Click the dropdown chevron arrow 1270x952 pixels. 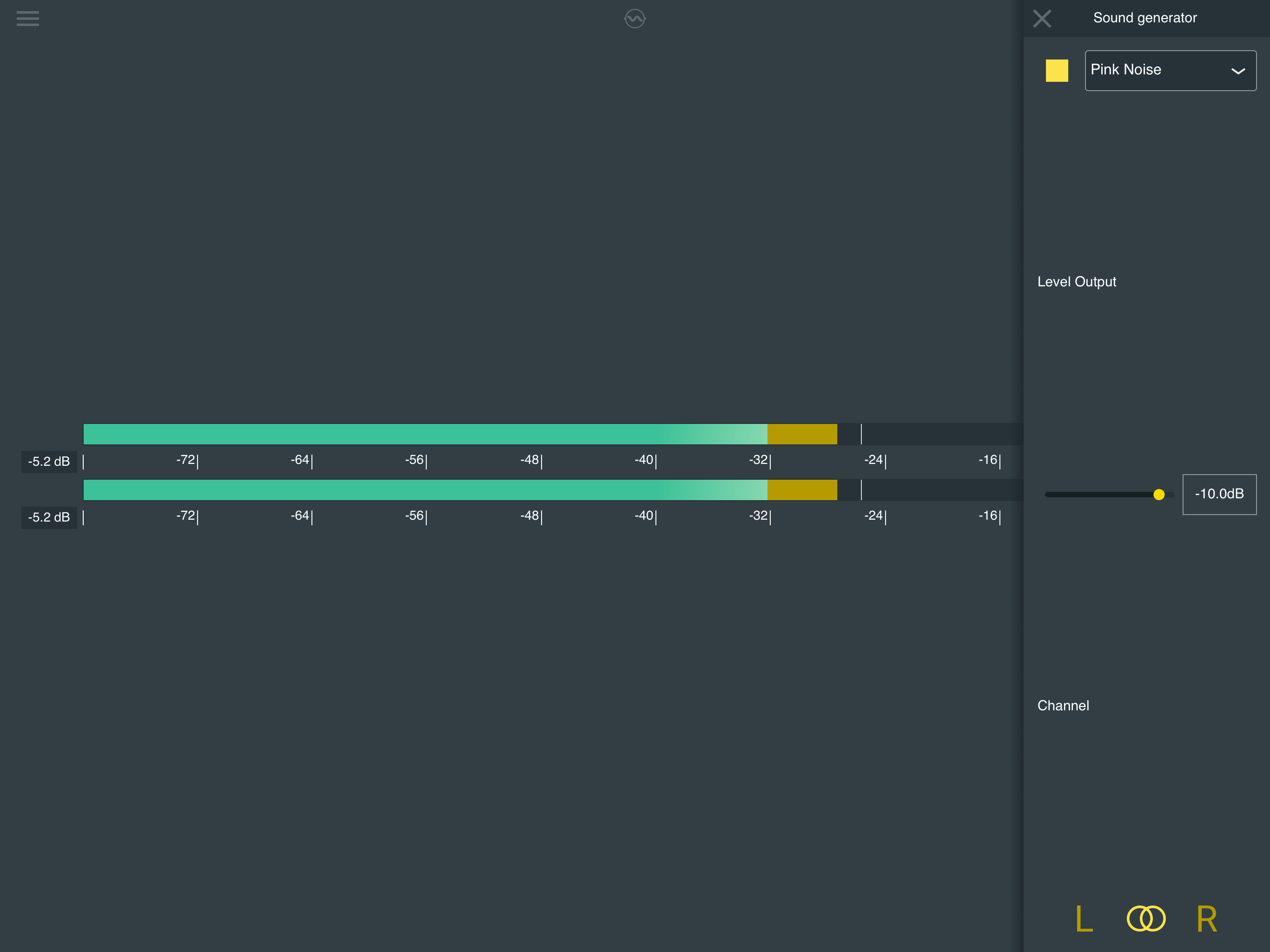(x=1238, y=71)
